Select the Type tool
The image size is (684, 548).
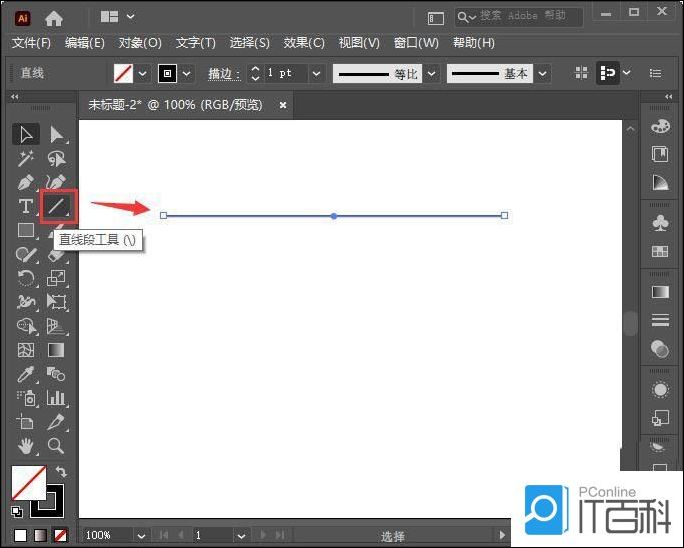[x=26, y=206]
